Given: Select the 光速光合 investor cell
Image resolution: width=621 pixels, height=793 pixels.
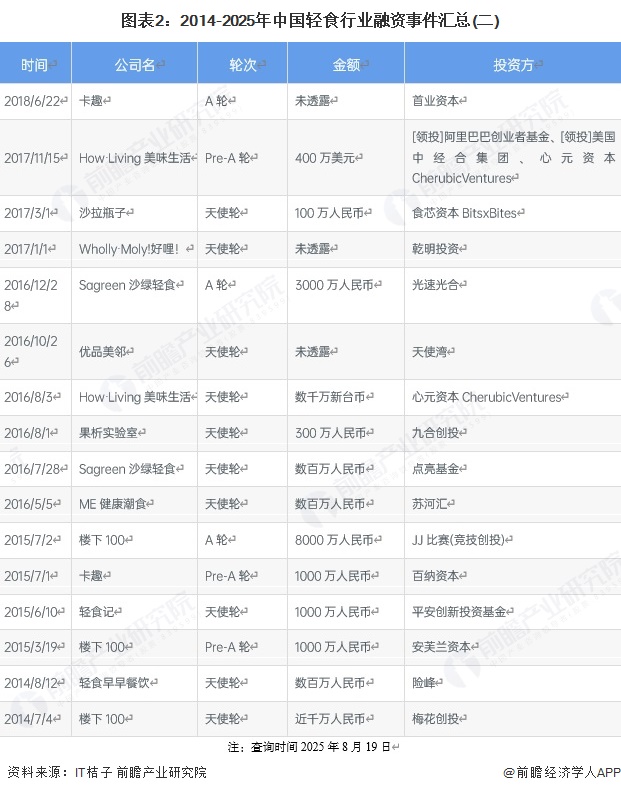Looking at the screenshot, I should coord(440,285).
